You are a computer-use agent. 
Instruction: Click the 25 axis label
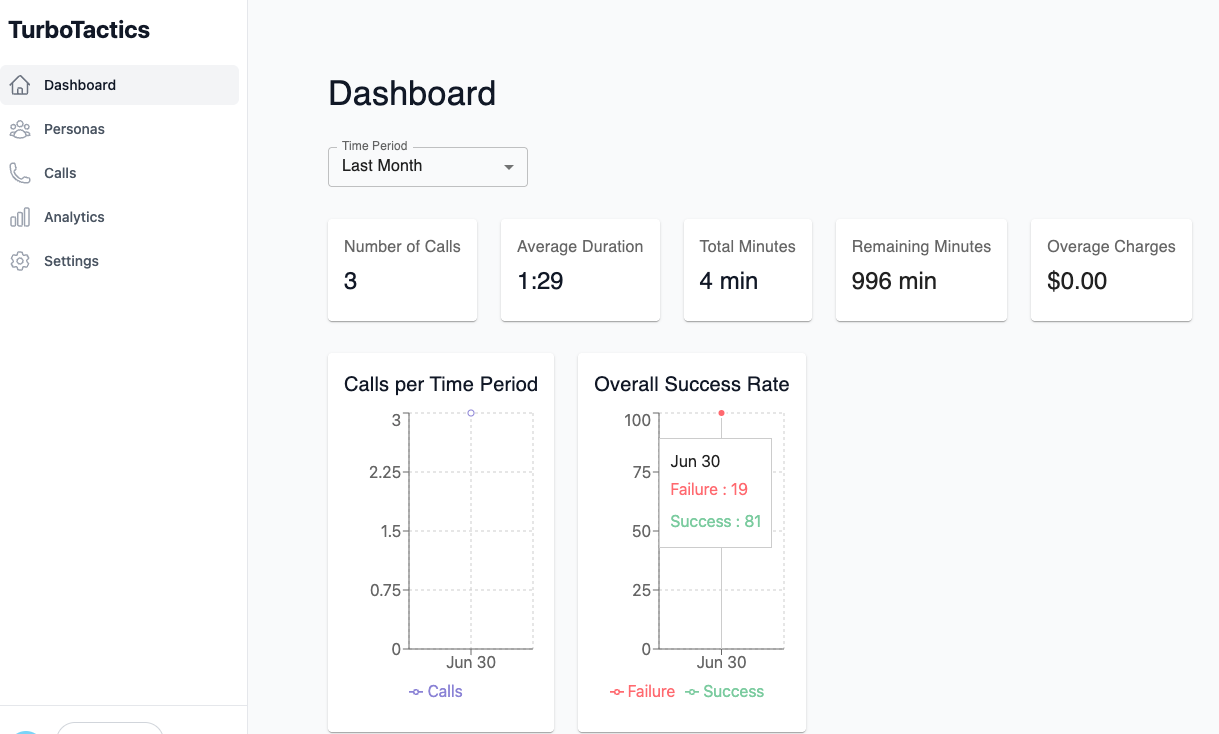(642, 590)
